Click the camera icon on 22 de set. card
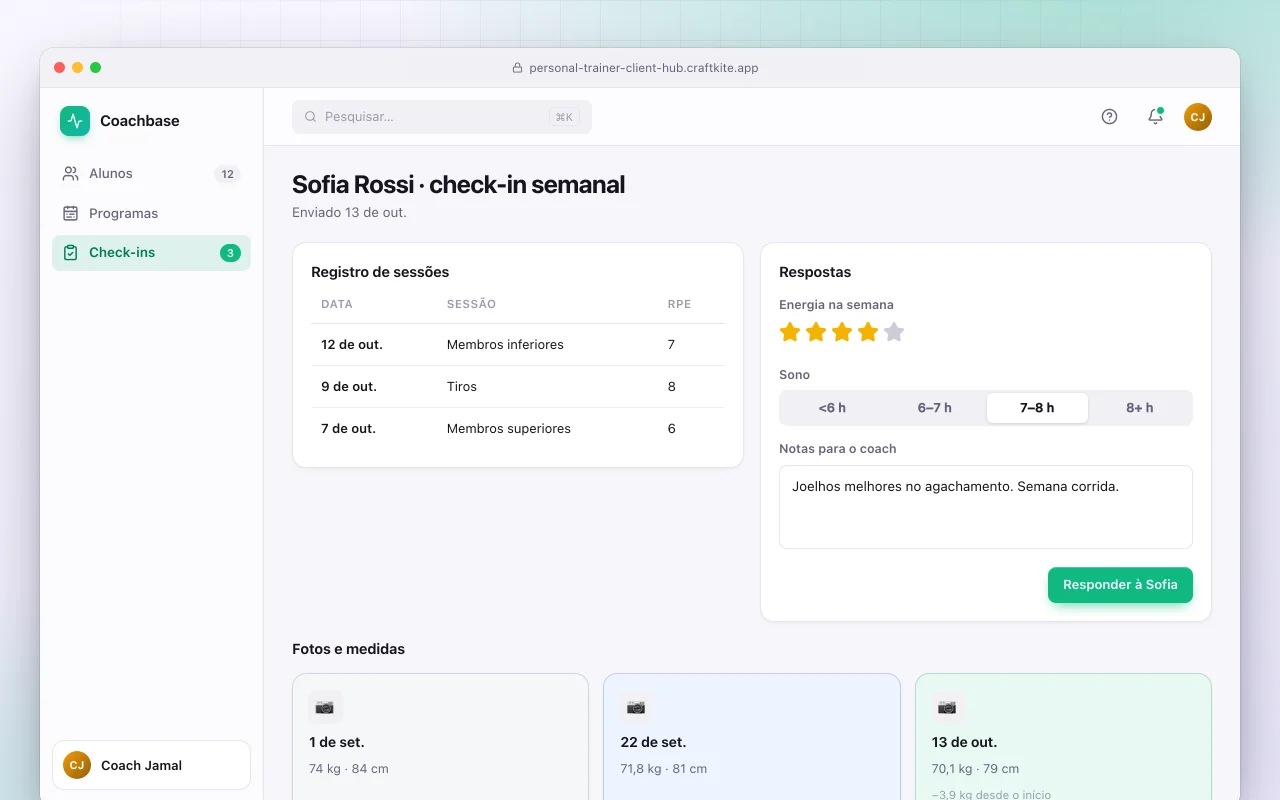 pos(636,707)
